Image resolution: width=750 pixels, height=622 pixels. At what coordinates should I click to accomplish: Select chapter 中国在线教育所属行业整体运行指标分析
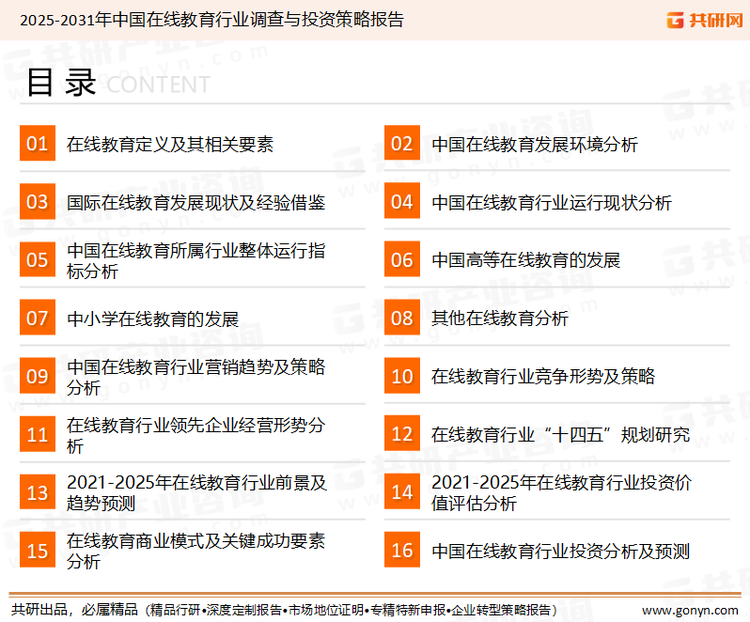196,260
